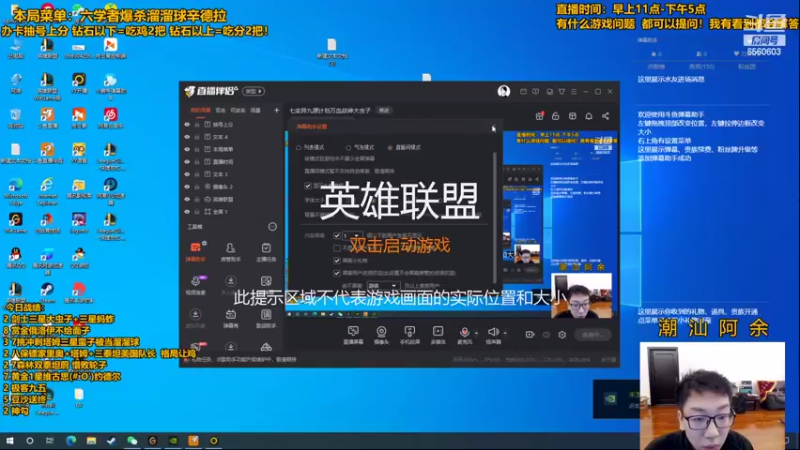
Task: Toggle visibility of the 摄像头 2 source
Action: click(187, 187)
